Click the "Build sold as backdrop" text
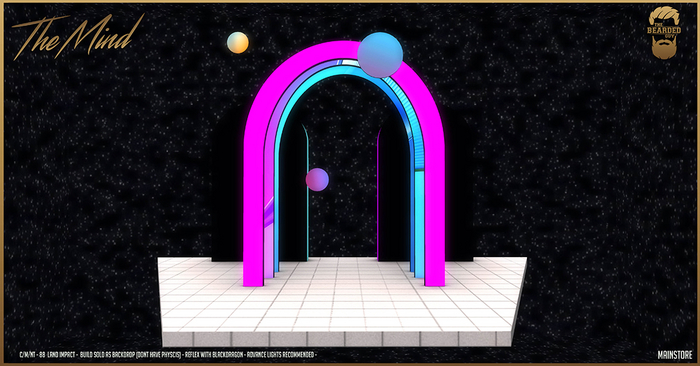 click(105, 355)
